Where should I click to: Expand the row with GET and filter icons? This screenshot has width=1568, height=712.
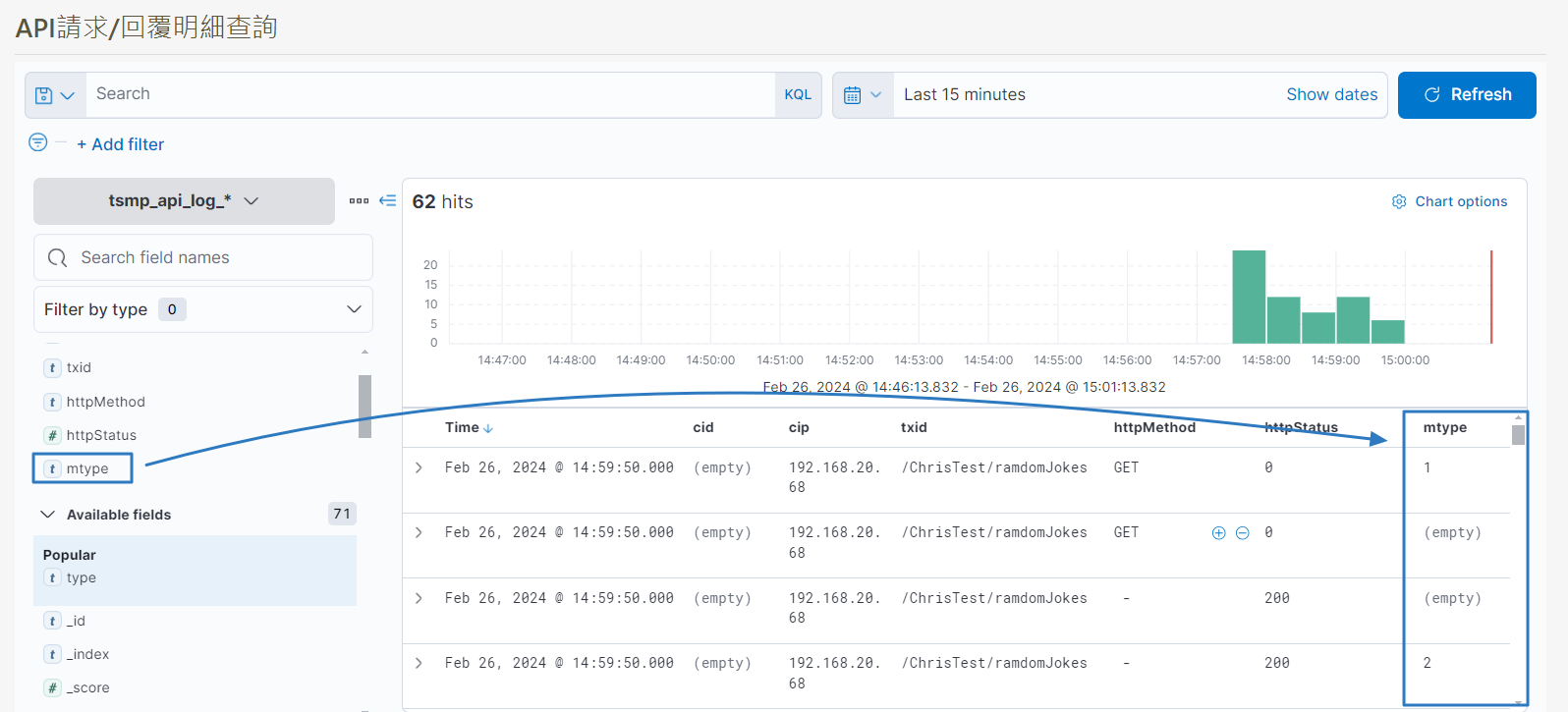(419, 532)
